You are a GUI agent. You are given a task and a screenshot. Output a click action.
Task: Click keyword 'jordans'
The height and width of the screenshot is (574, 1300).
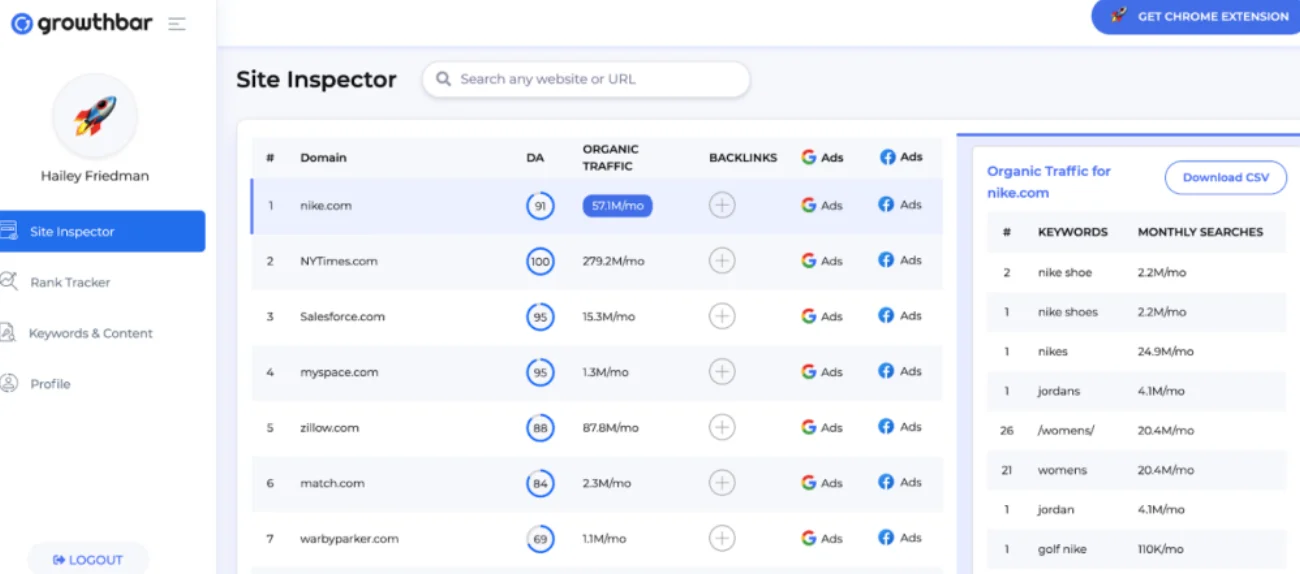1059,391
